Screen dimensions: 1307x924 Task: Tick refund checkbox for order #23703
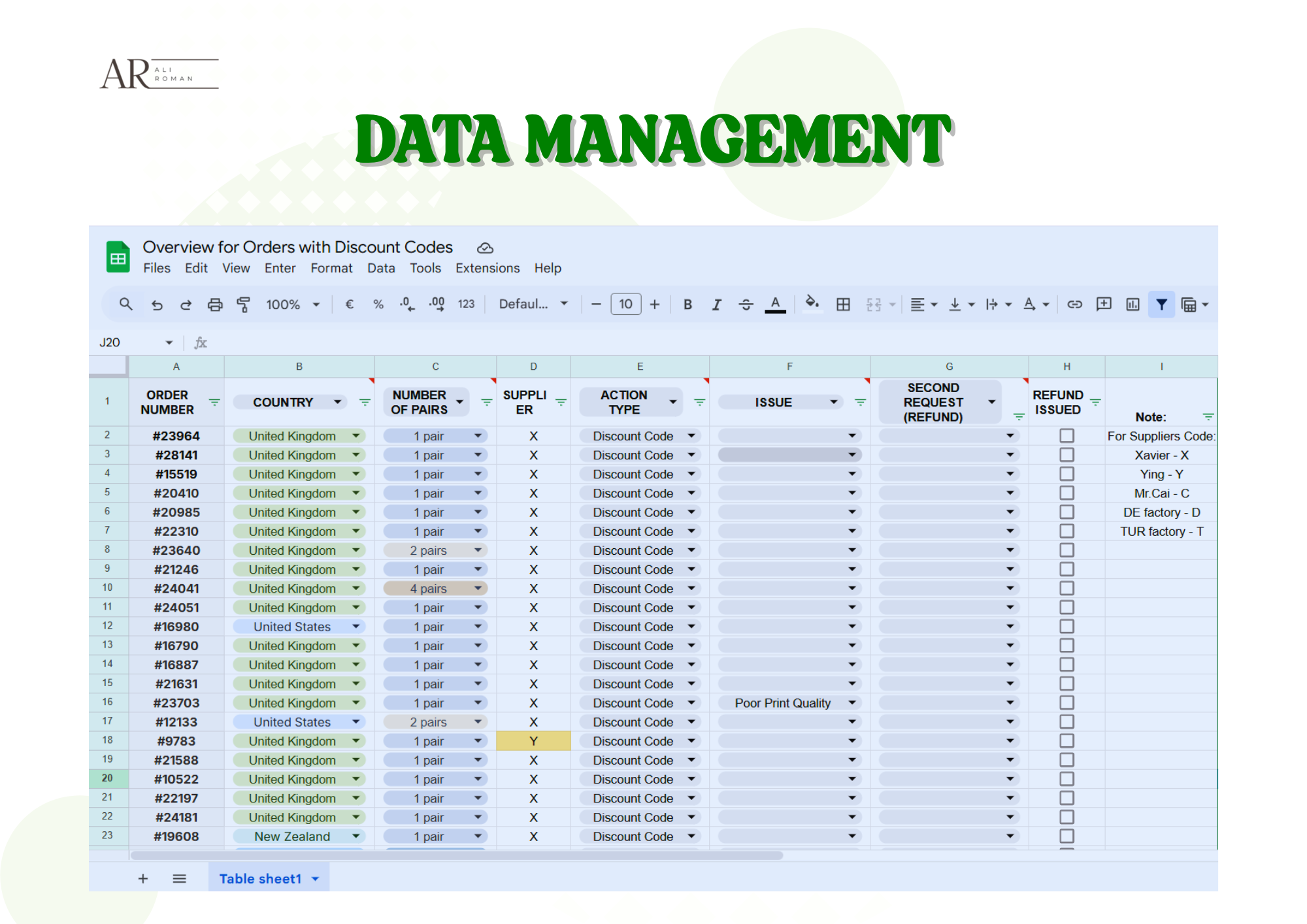(1067, 703)
